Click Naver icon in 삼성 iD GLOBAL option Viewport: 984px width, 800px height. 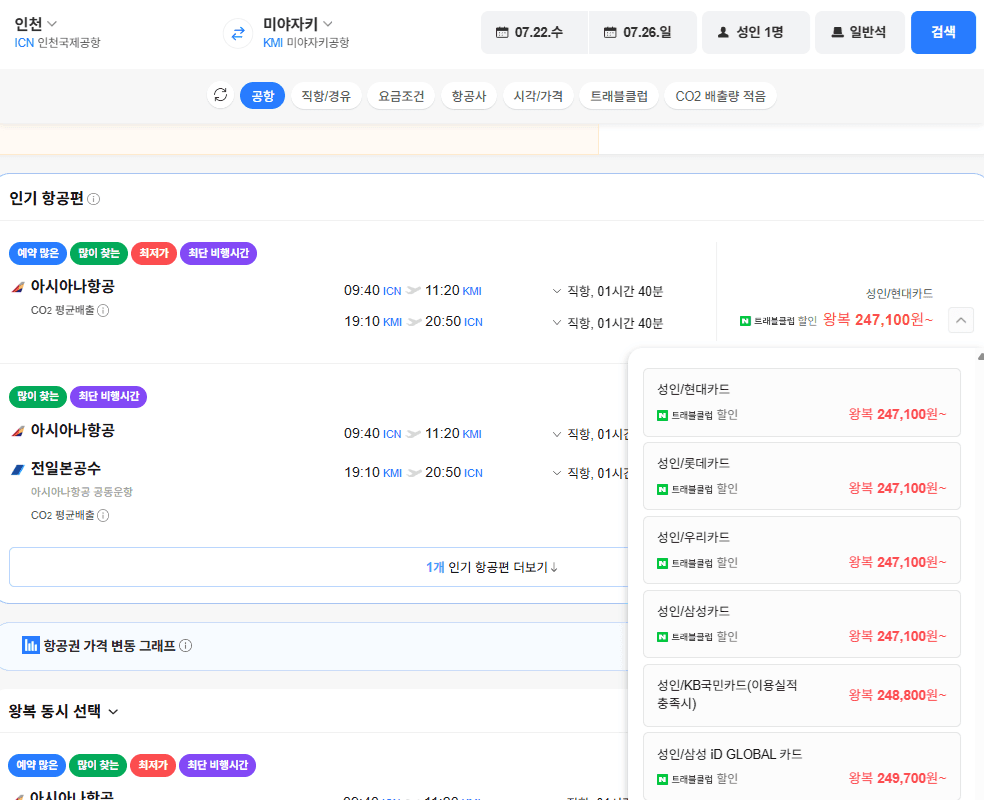pos(662,779)
